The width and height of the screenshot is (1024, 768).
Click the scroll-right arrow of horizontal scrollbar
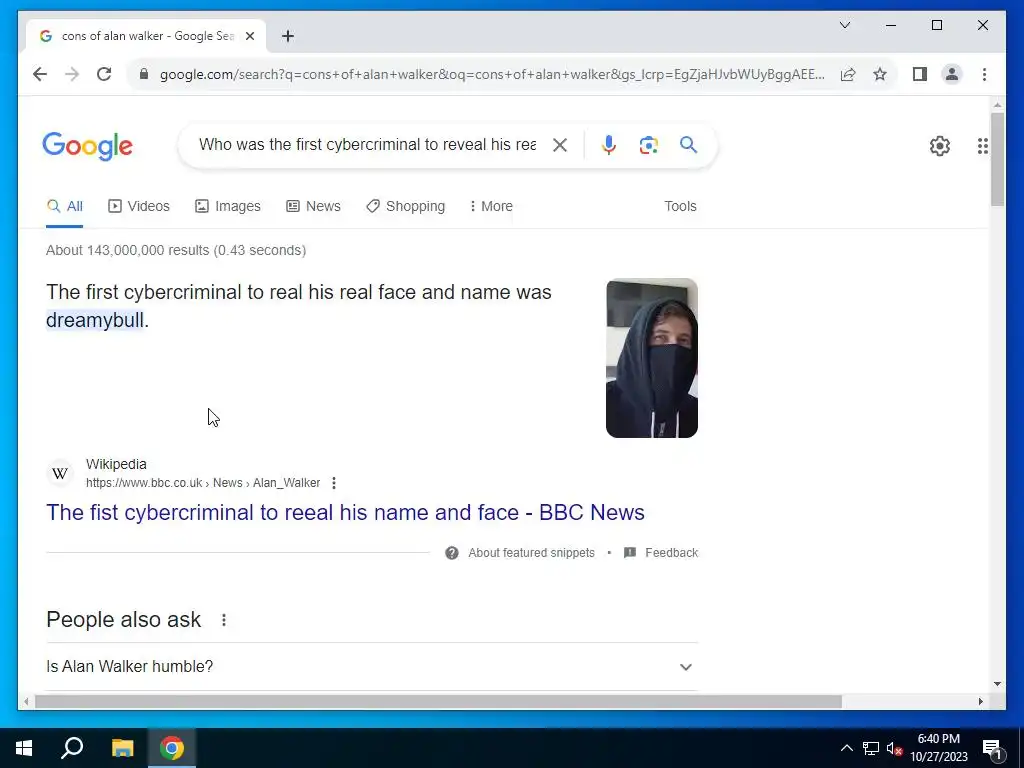click(x=981, y=702)
